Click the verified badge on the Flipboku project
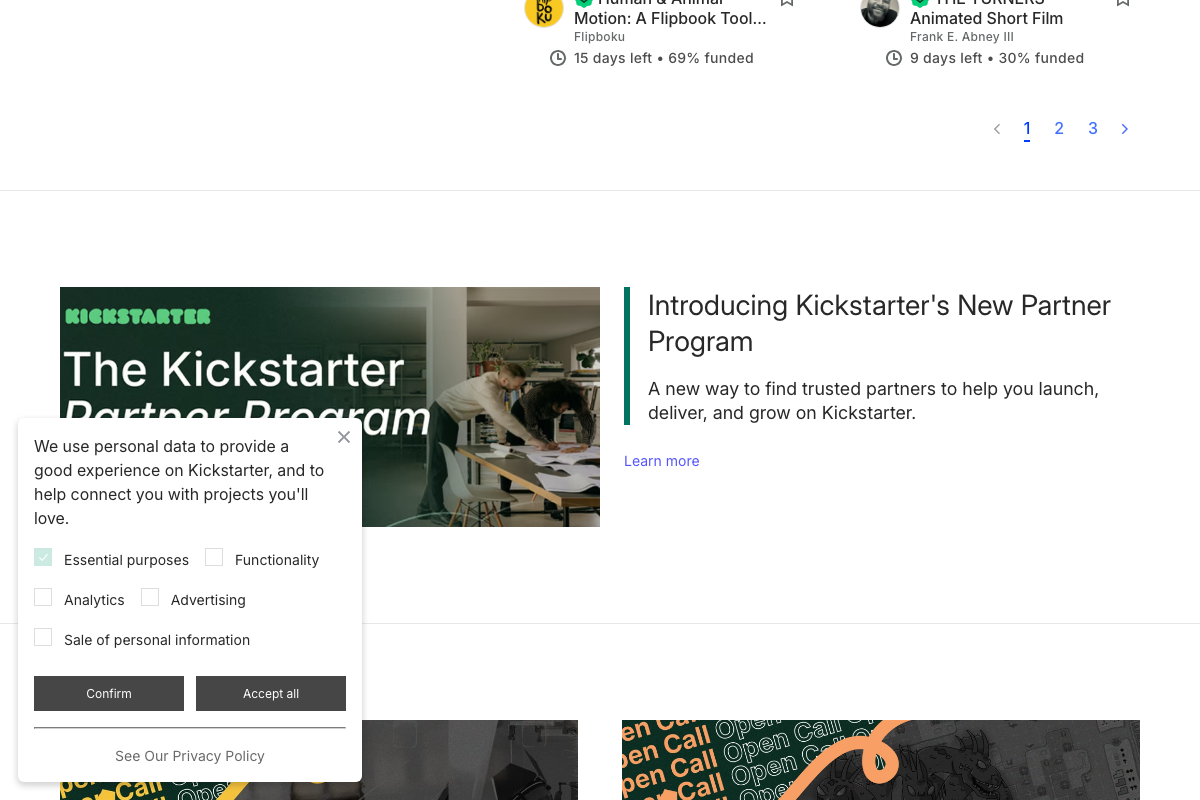Image resolution: width=1200 pixels, height=800 pixels. point(586,2)
